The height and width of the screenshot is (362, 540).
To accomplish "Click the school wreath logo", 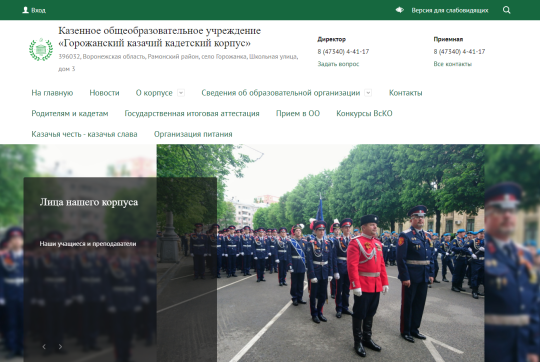I will (41, 49).
